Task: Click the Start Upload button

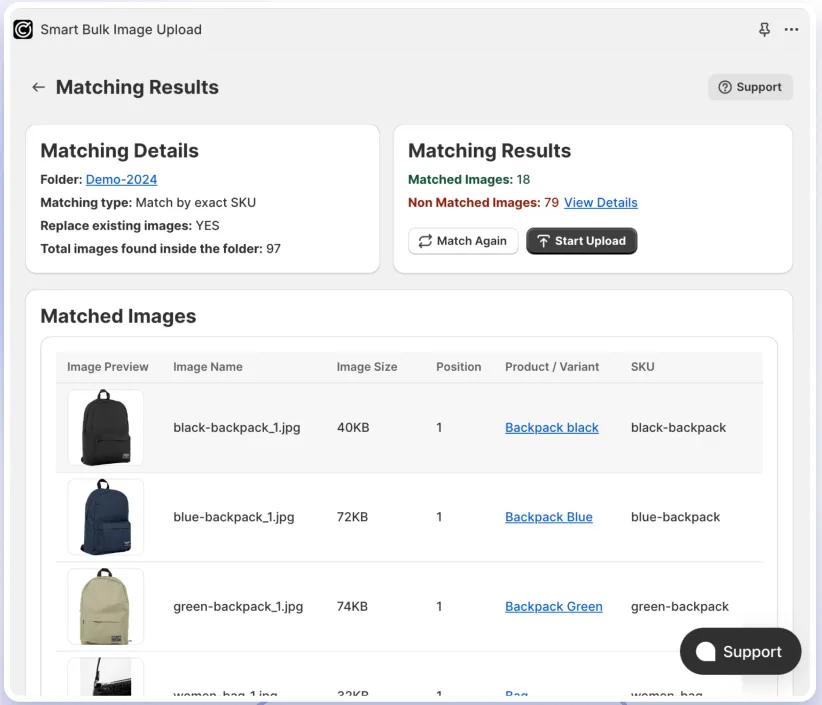Action: (x=581, y=241)
